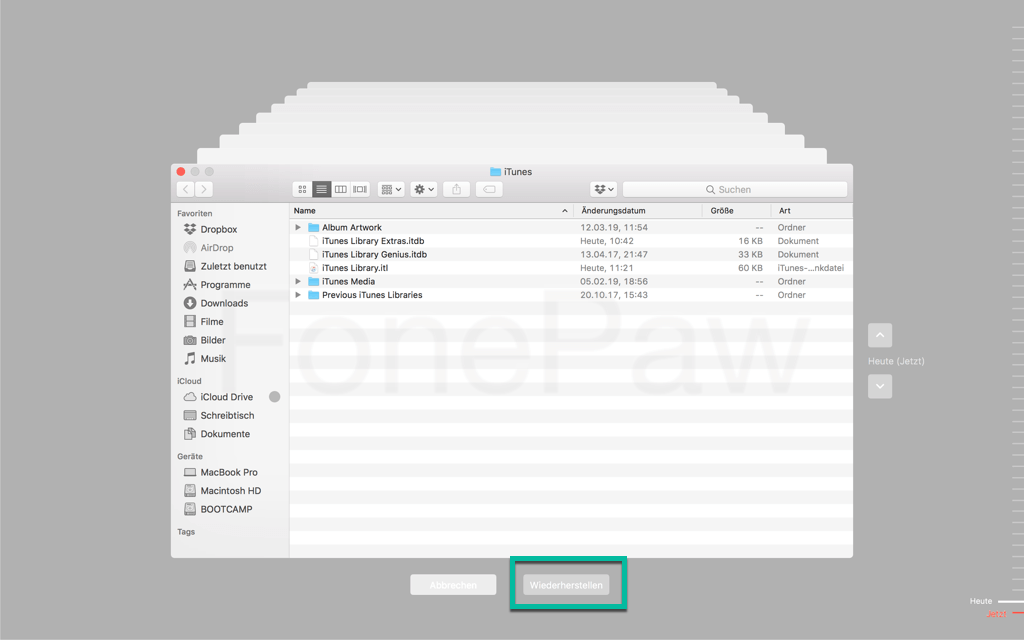Go forward with the Finder forward arrow
This screenshot has width=1024, height=640.
204,189
